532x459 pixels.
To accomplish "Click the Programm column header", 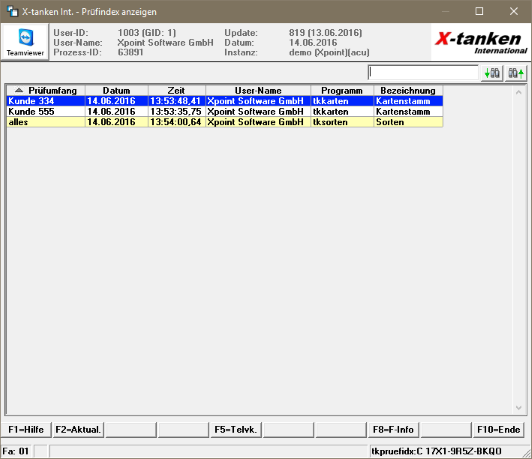I will point(342,91).
